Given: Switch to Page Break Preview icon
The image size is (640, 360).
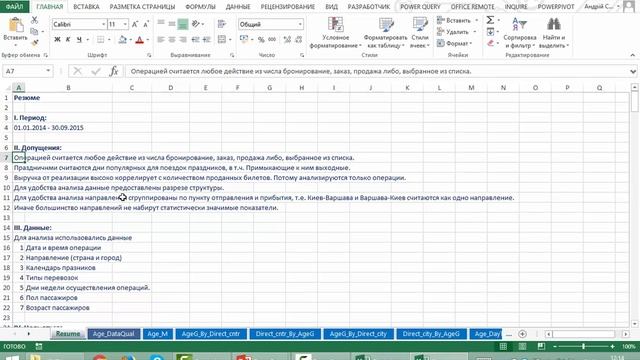Looking at the screenshot, I should click(541, 347).
